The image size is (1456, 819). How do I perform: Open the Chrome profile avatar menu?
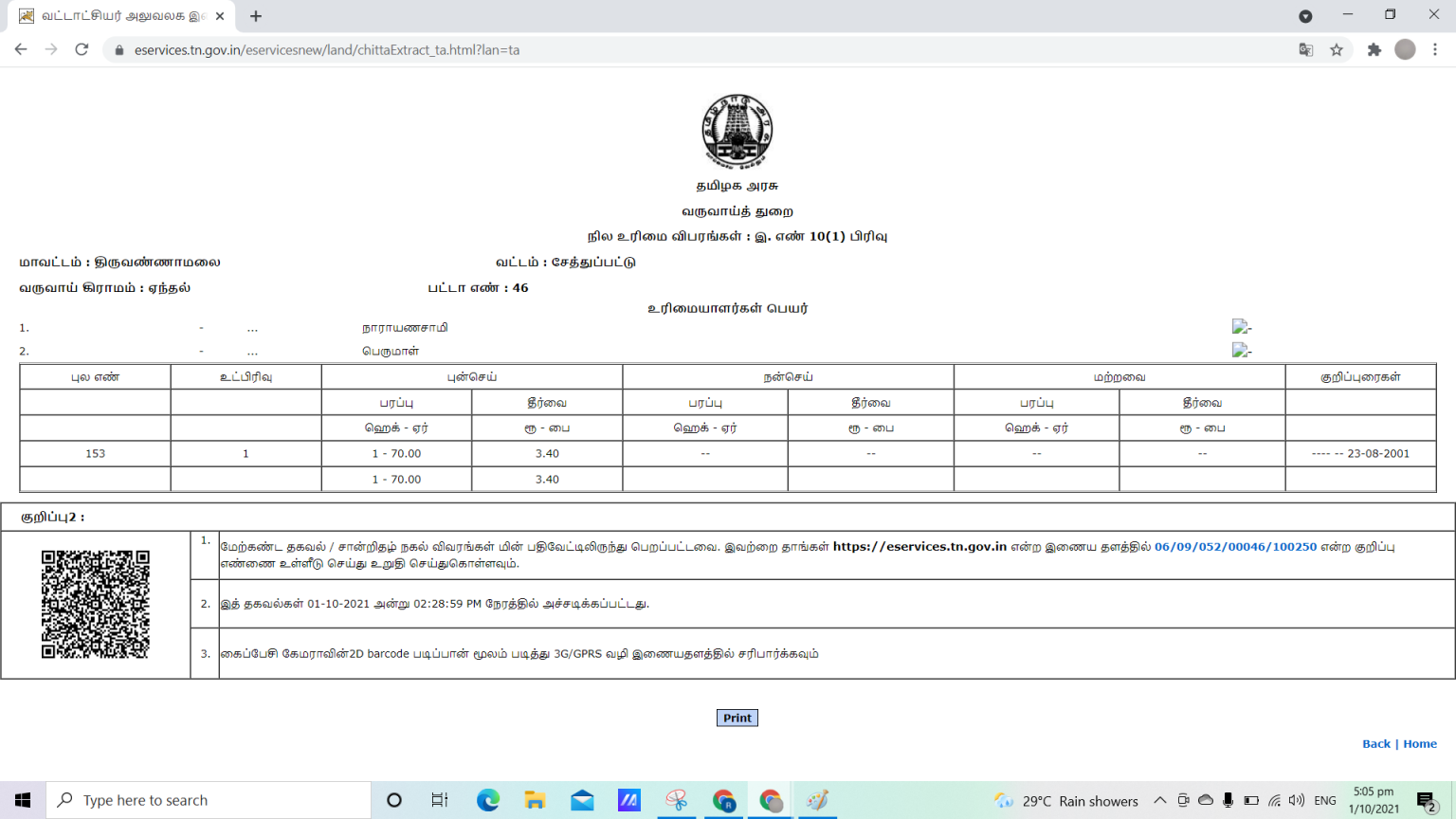pos(1405,49)
